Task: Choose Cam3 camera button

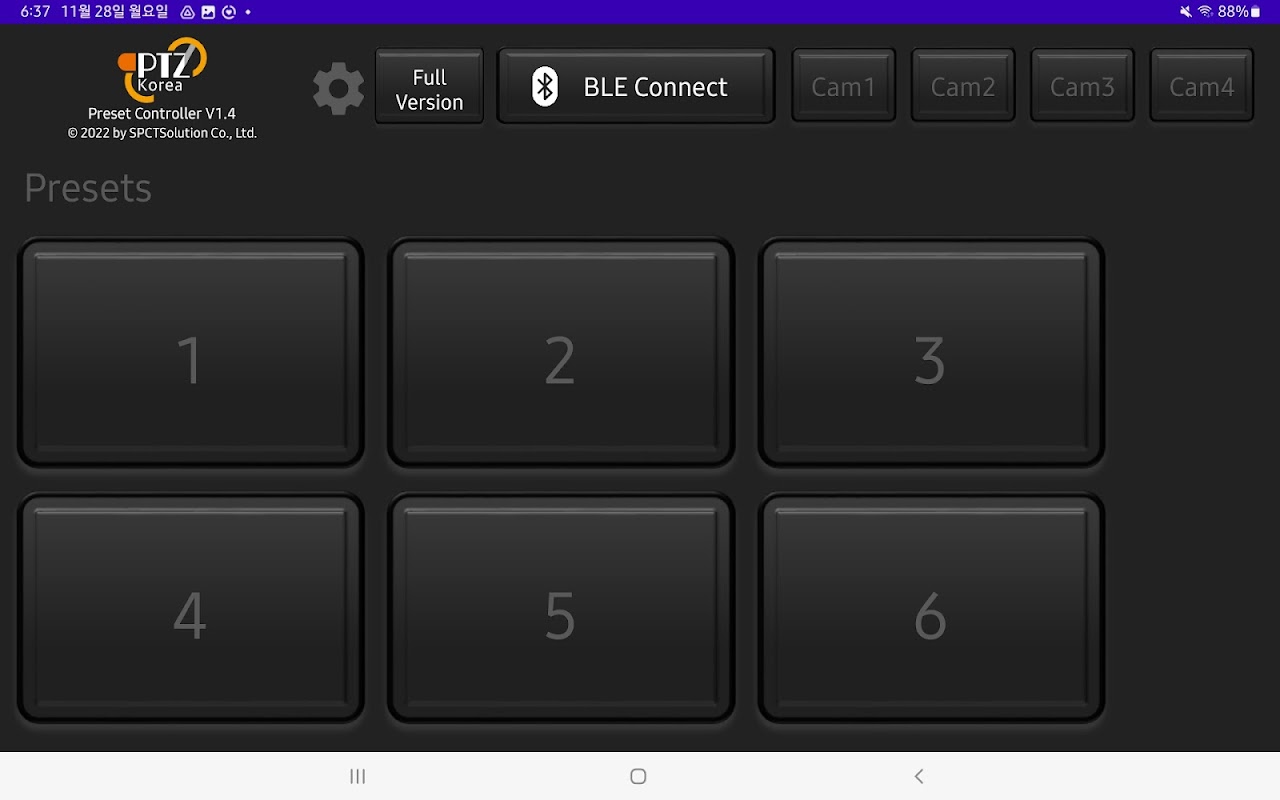Action: 1082,86
